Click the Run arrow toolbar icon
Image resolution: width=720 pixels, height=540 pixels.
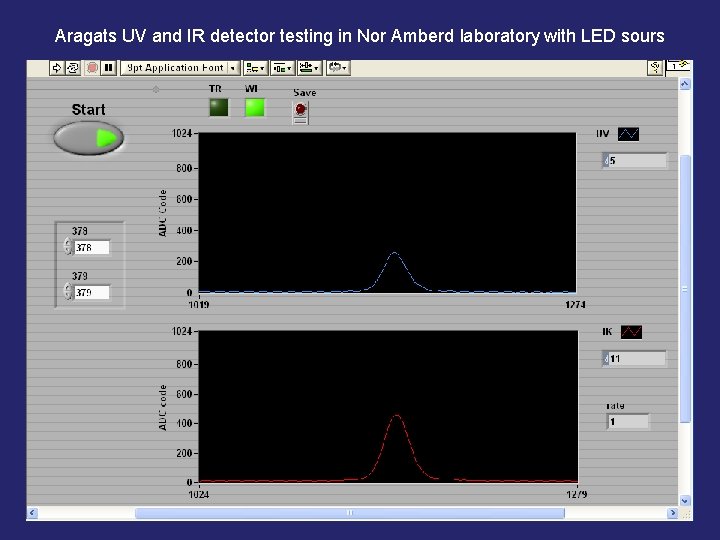click(x=56, y=68)
